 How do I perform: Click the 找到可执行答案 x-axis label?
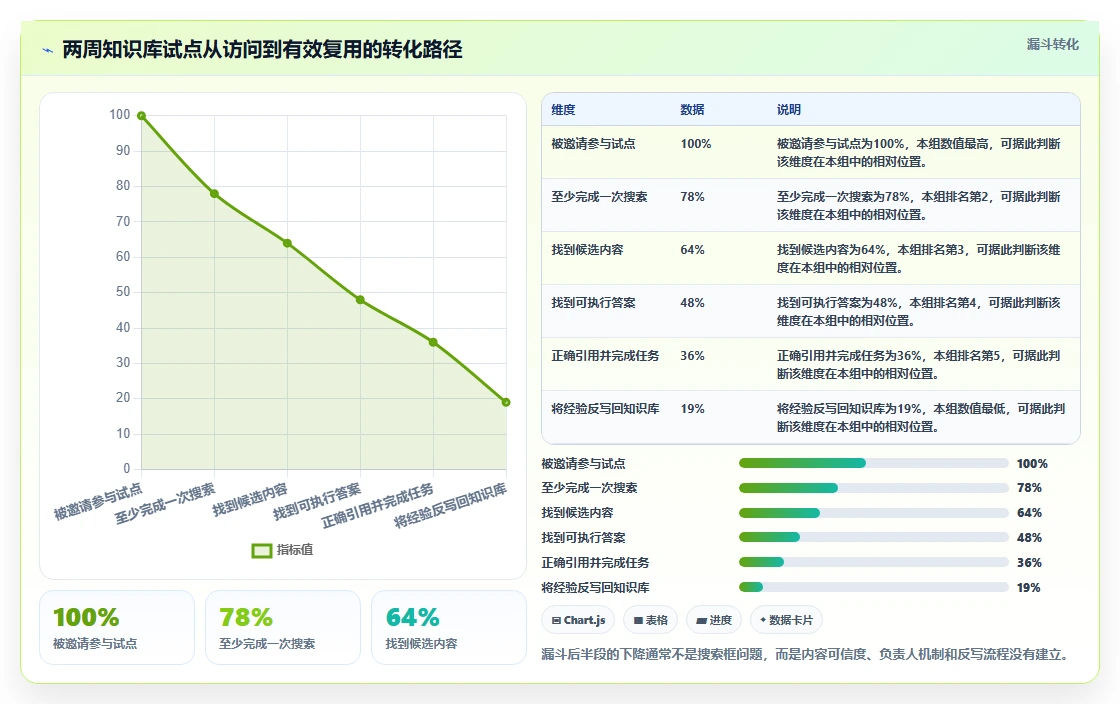[316, 501]
